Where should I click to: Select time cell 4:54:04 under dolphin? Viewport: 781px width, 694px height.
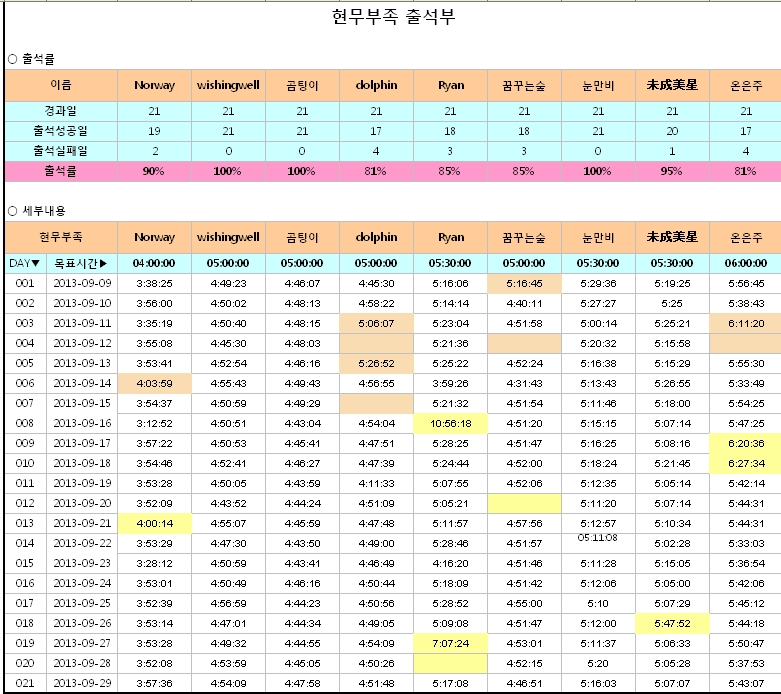pos(376,423)
